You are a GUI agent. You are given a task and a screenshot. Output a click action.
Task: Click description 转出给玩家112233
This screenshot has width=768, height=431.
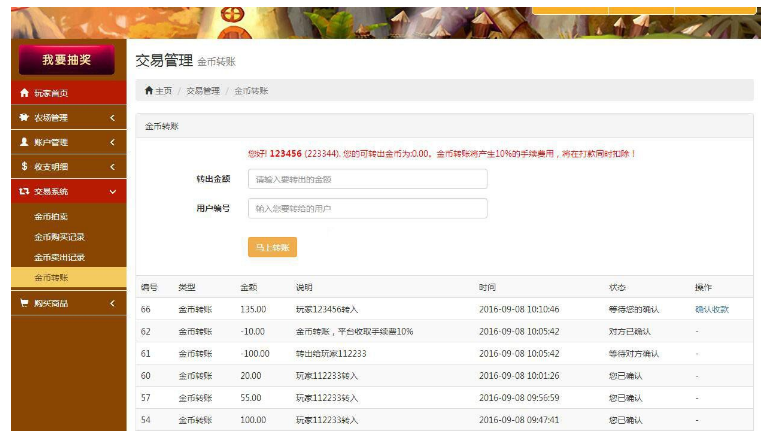click(x=331, y=354)
